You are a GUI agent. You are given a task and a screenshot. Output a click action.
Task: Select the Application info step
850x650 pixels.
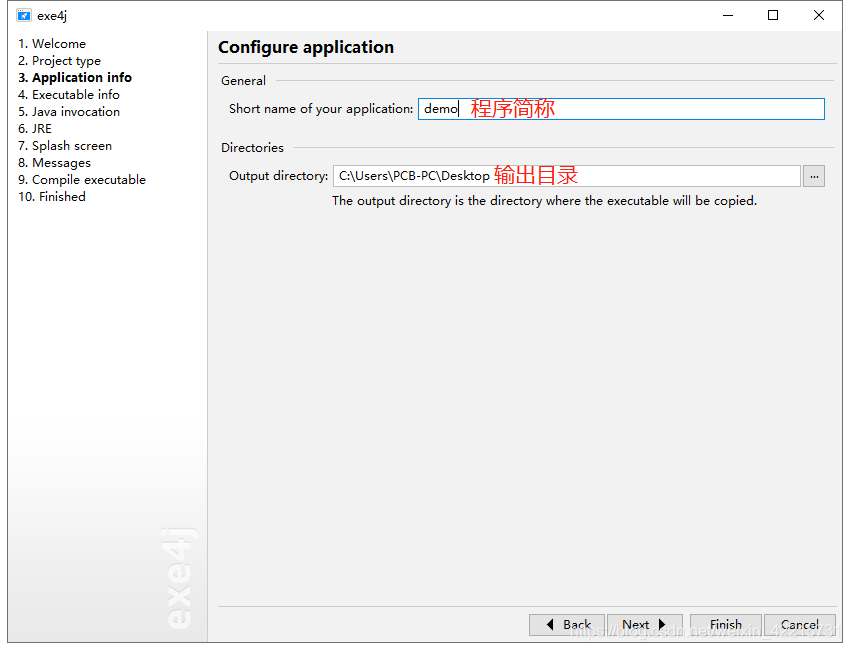75,78
